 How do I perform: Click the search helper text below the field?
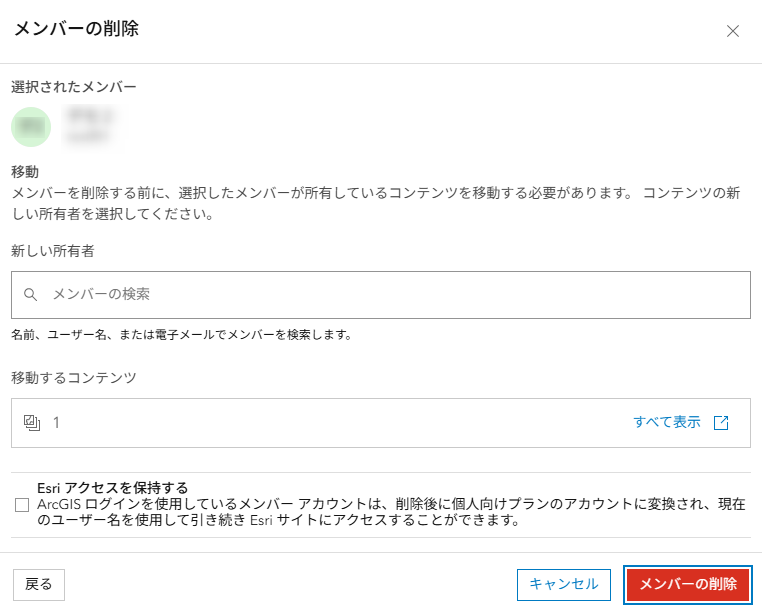tap(181, 334)
